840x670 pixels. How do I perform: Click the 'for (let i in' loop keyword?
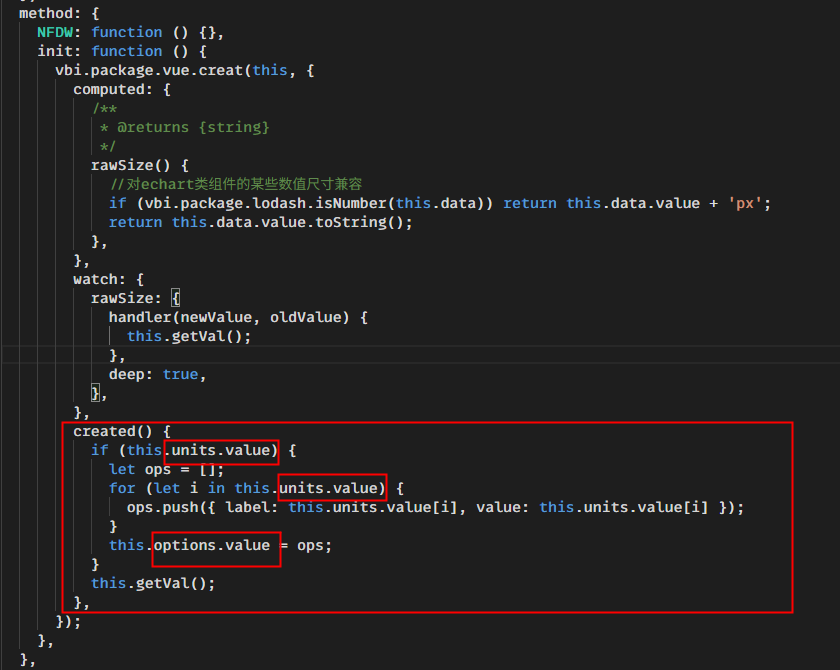coord(122,488)
